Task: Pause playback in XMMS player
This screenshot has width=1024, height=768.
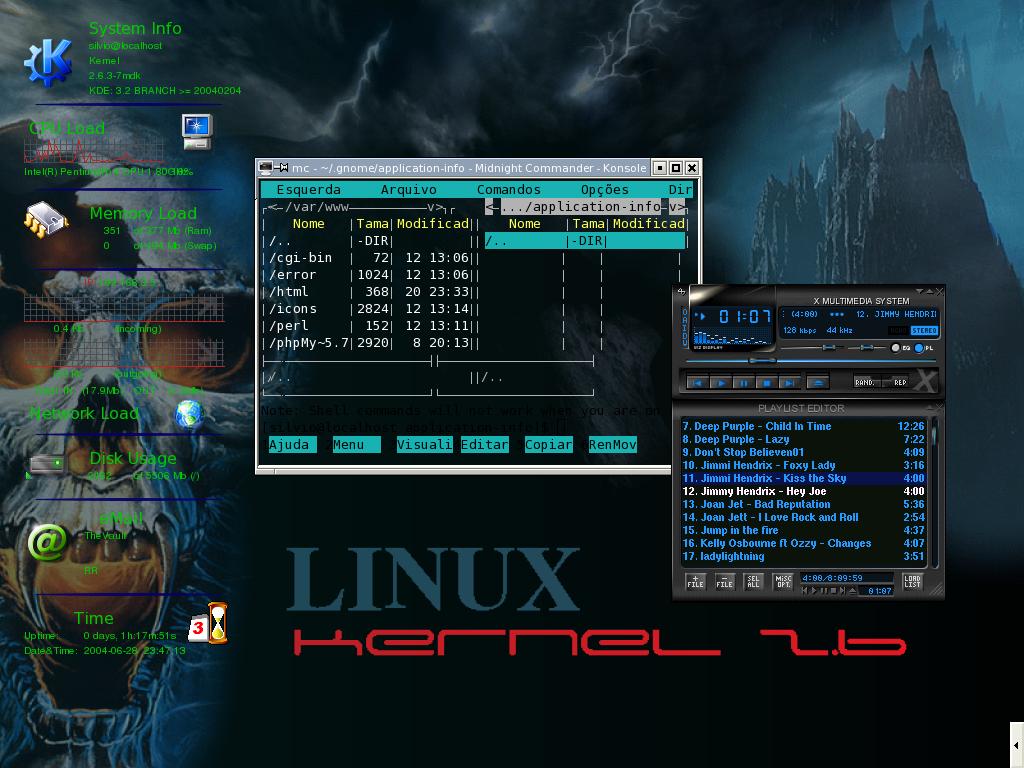Action: pyautogui.click(x=743, y=383)
